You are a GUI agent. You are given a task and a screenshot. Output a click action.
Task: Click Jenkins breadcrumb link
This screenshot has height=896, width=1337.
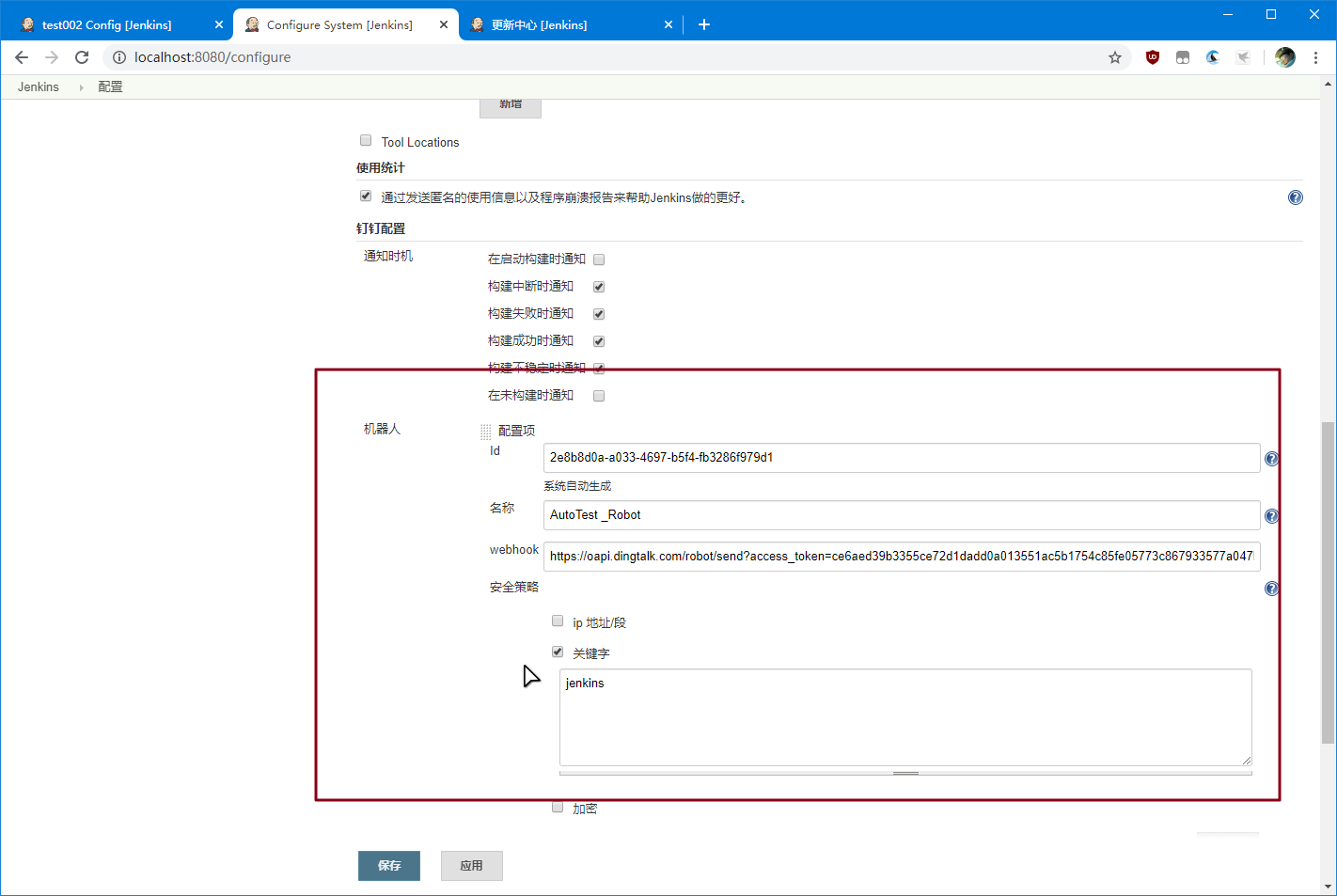39,86
